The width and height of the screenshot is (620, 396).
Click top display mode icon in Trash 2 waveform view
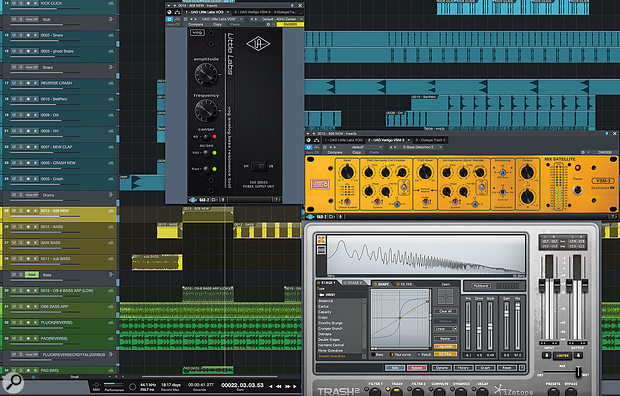click(321, 240)
